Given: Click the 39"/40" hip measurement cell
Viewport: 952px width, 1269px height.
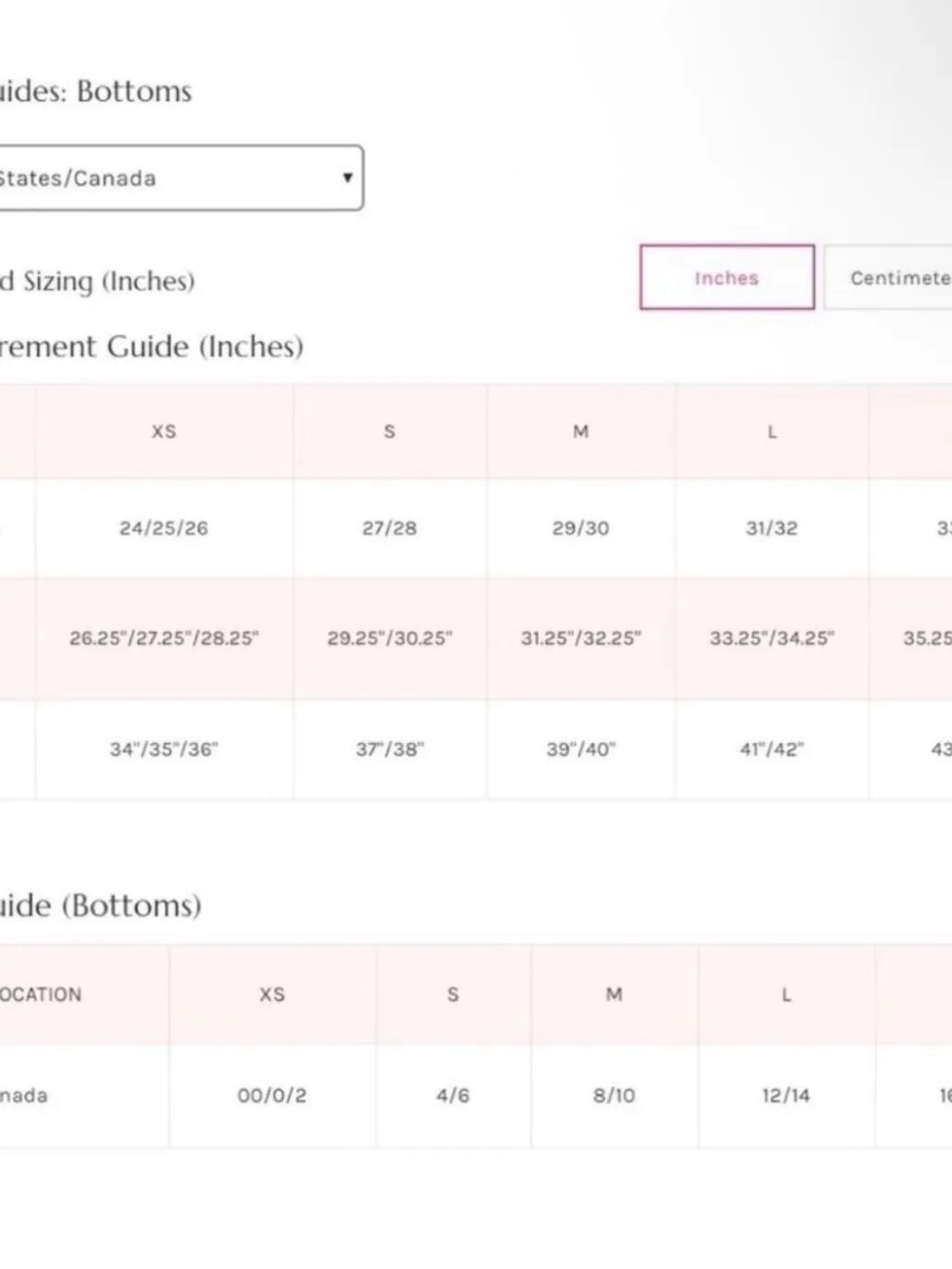Looking at the screenshot, I should (x=581, y=749).
